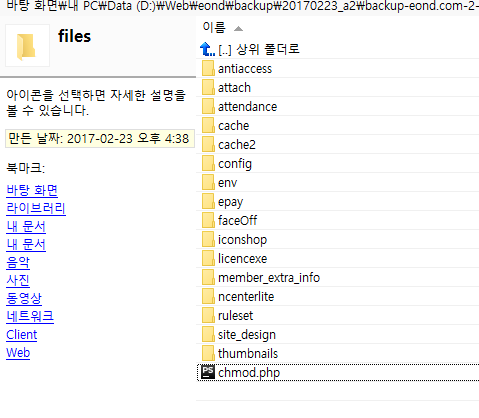Click the ruleset folder icon

[x=208, y=315]
